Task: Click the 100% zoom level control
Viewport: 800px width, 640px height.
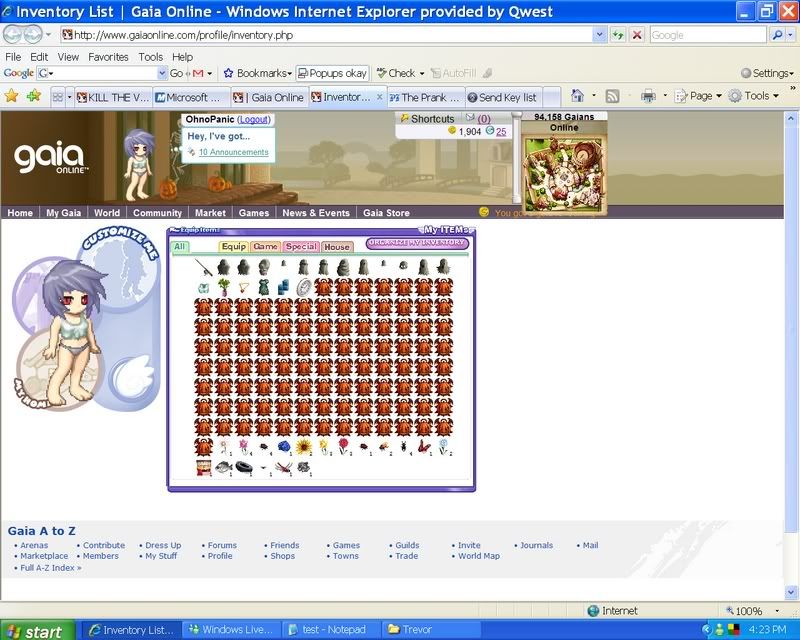Action: pos(753,610)
